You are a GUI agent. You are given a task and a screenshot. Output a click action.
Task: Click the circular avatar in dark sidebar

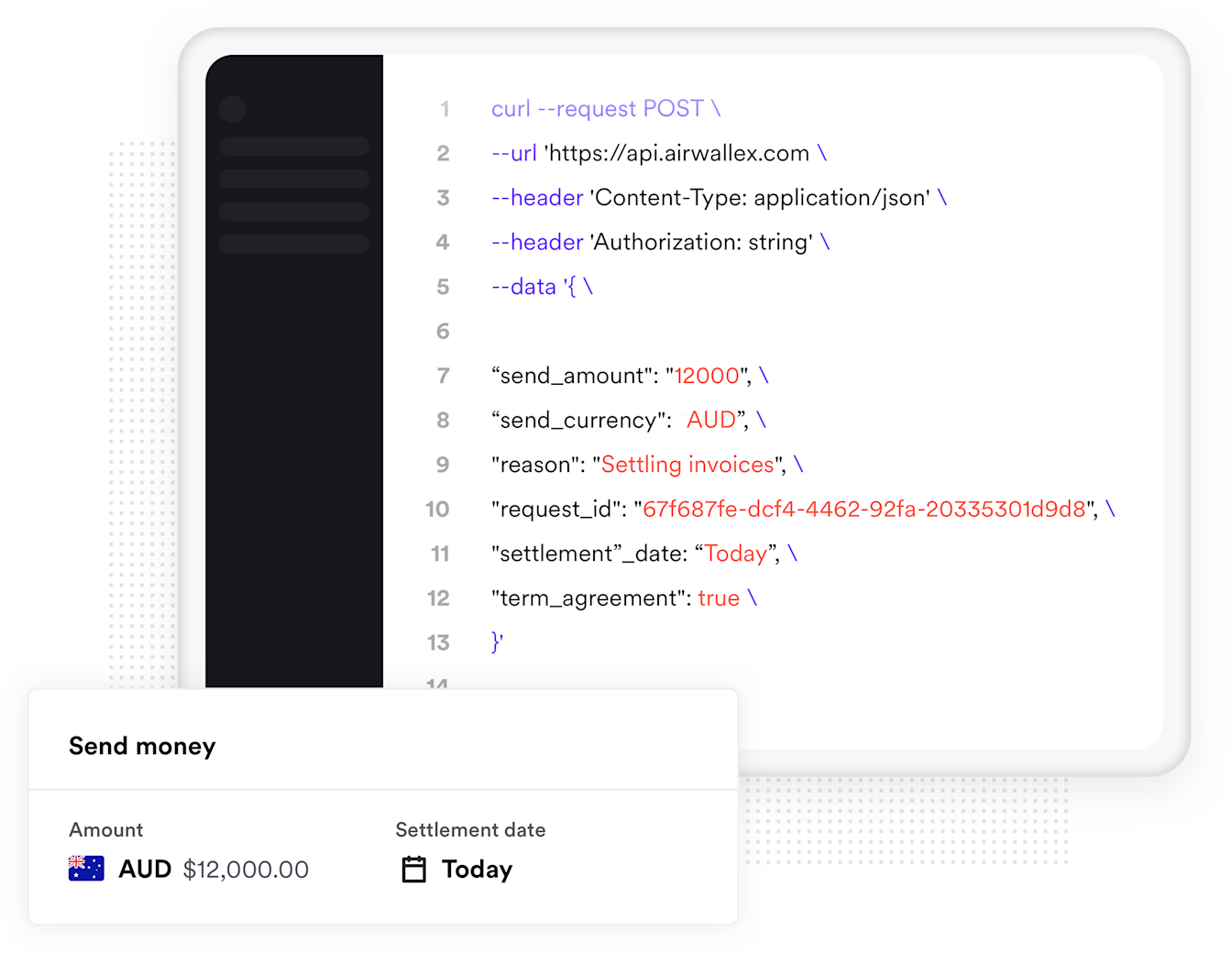pos(233,110)
